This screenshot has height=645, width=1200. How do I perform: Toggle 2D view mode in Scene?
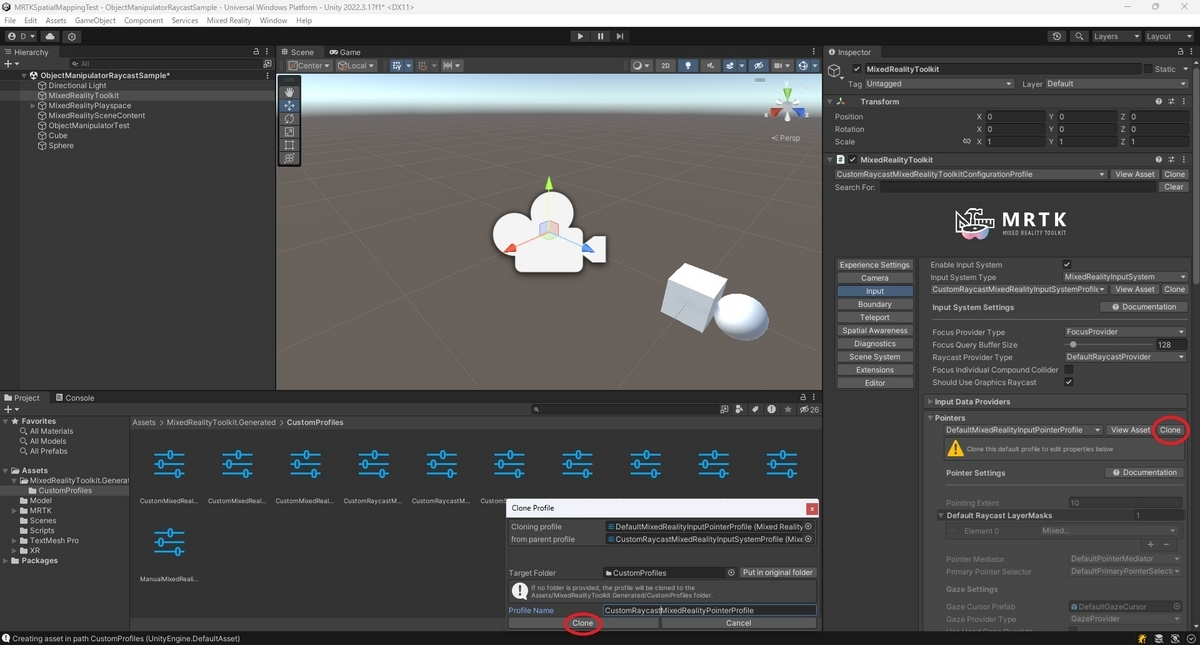coord(665,66)
